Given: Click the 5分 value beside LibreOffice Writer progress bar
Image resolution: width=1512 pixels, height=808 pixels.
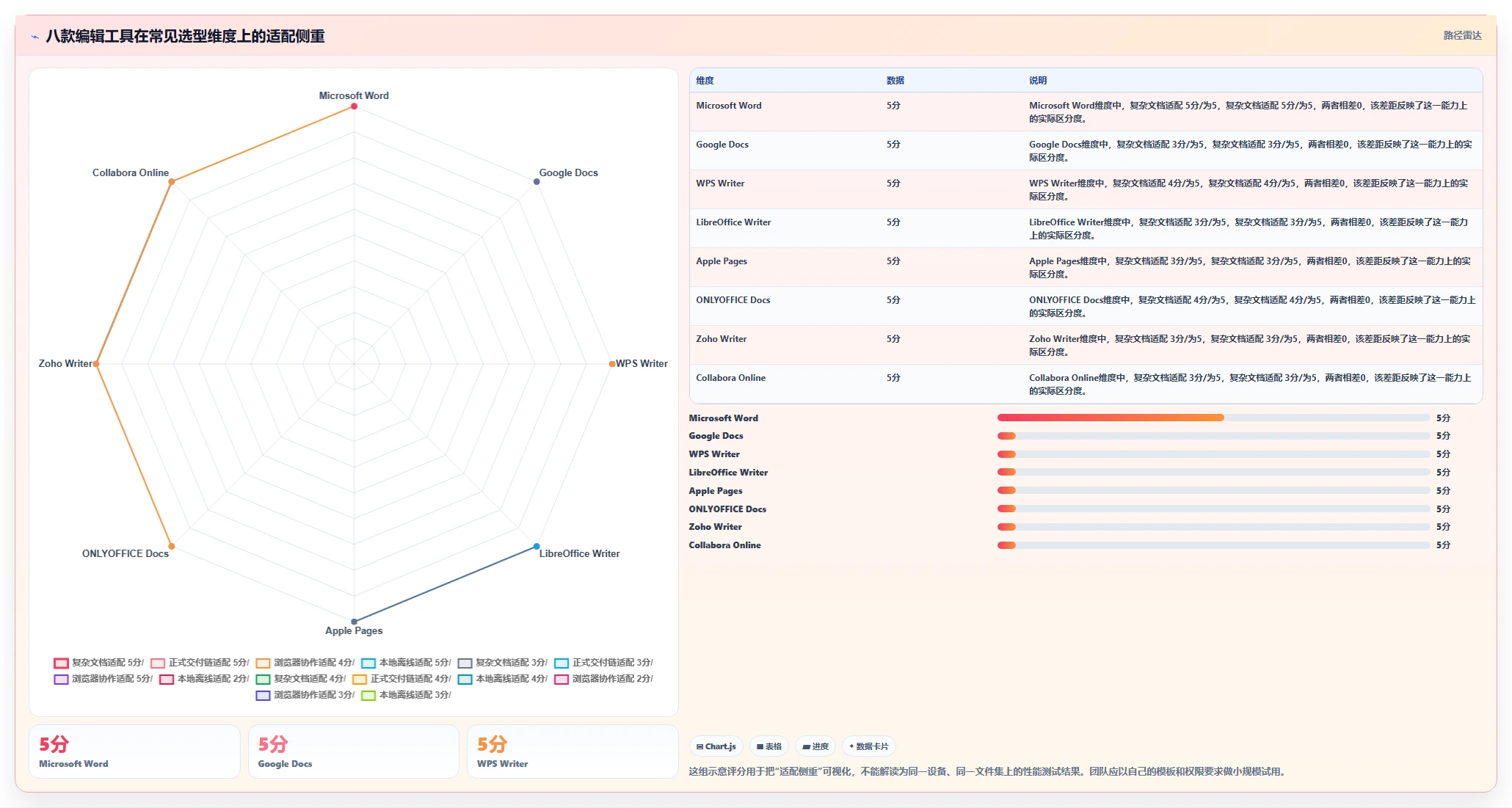Looking at the screenshot, I should (1443, 473).
